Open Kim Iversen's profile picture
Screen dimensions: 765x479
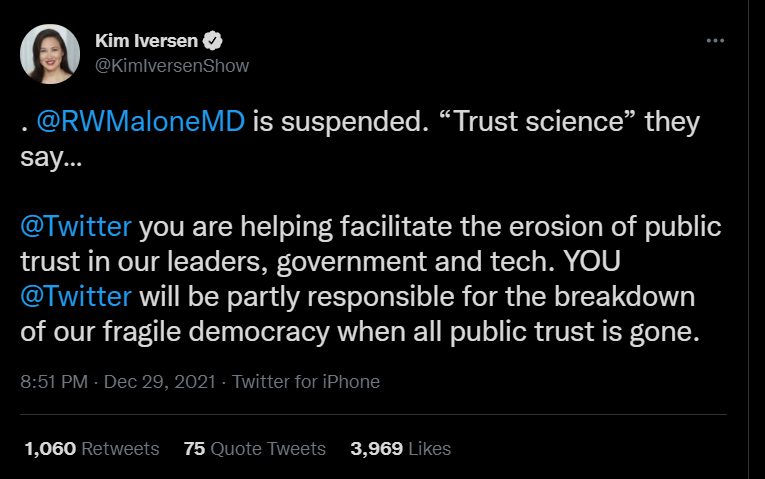pos(51,53)
